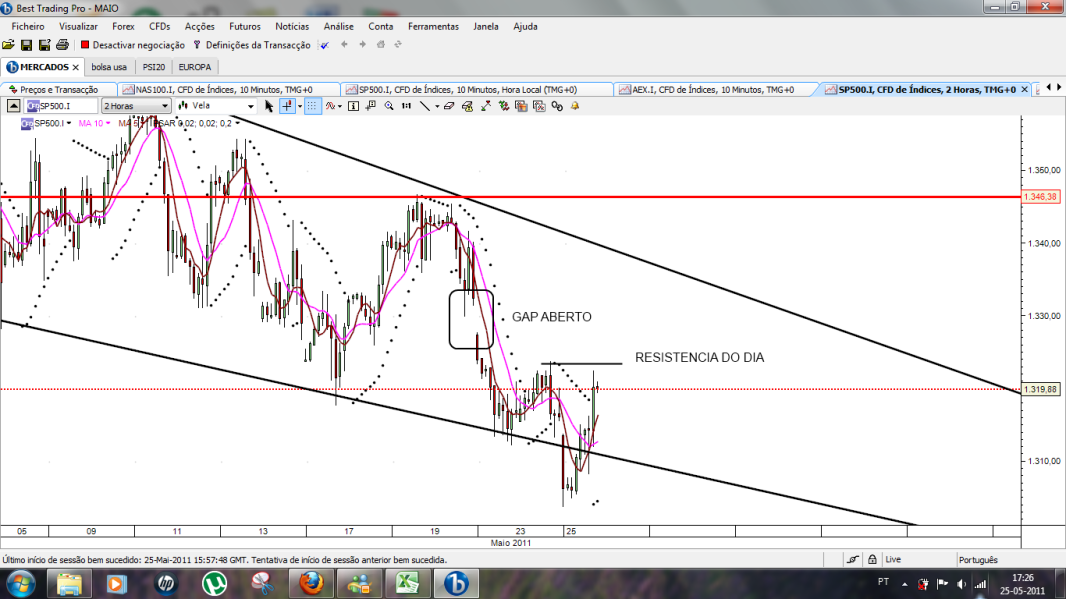Click the 'Live' status bar text
Image resolution: width=1066 pixels, height=599 pixels.
[893, 560]
